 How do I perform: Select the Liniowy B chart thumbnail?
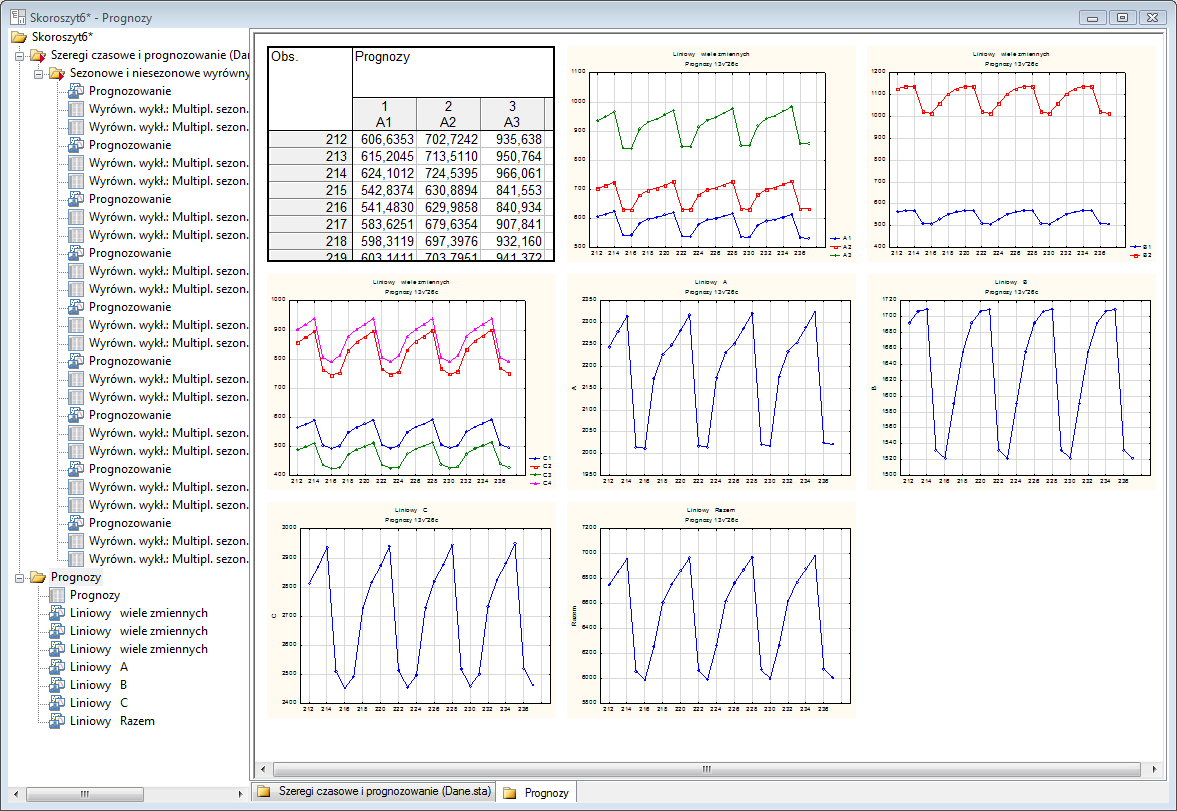tap(1011, 381)
